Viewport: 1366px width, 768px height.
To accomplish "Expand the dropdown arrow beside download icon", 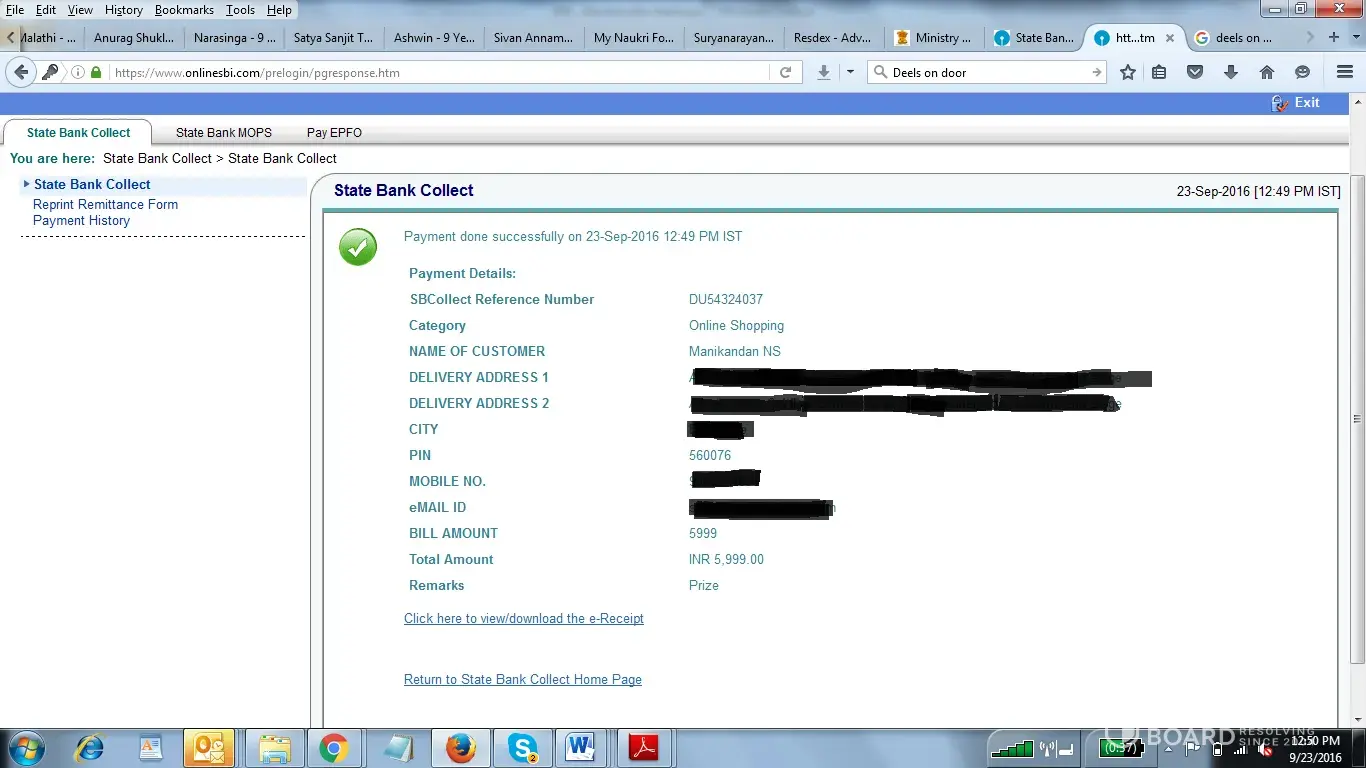I will coord(850,72).
